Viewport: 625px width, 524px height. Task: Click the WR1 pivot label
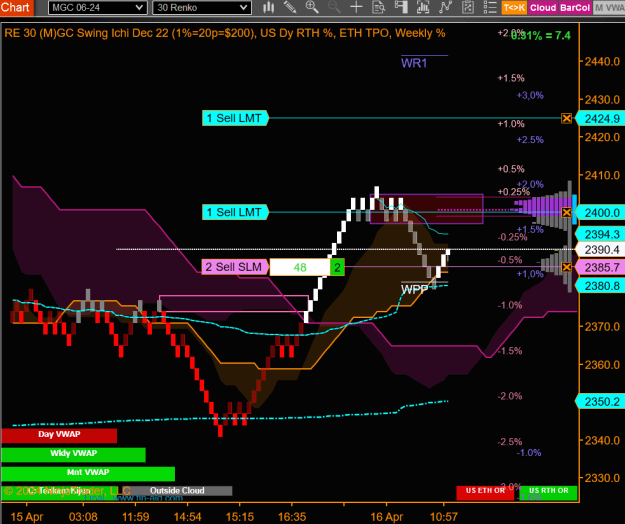414,63
